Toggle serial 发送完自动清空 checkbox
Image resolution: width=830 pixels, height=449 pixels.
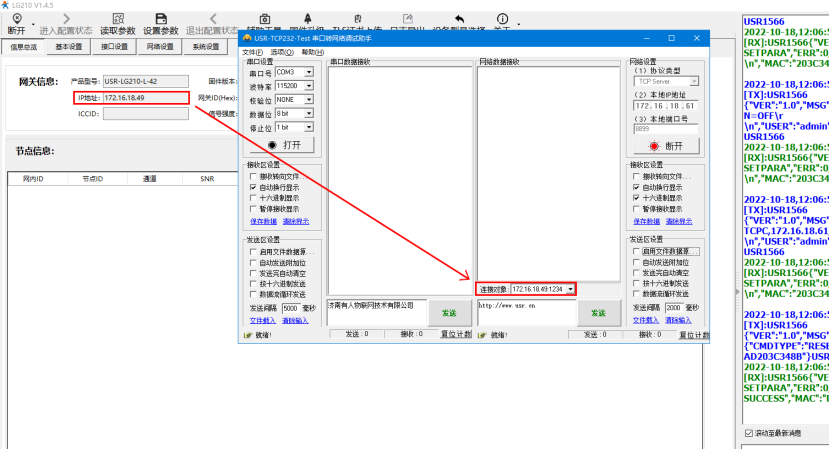point(253,273)
